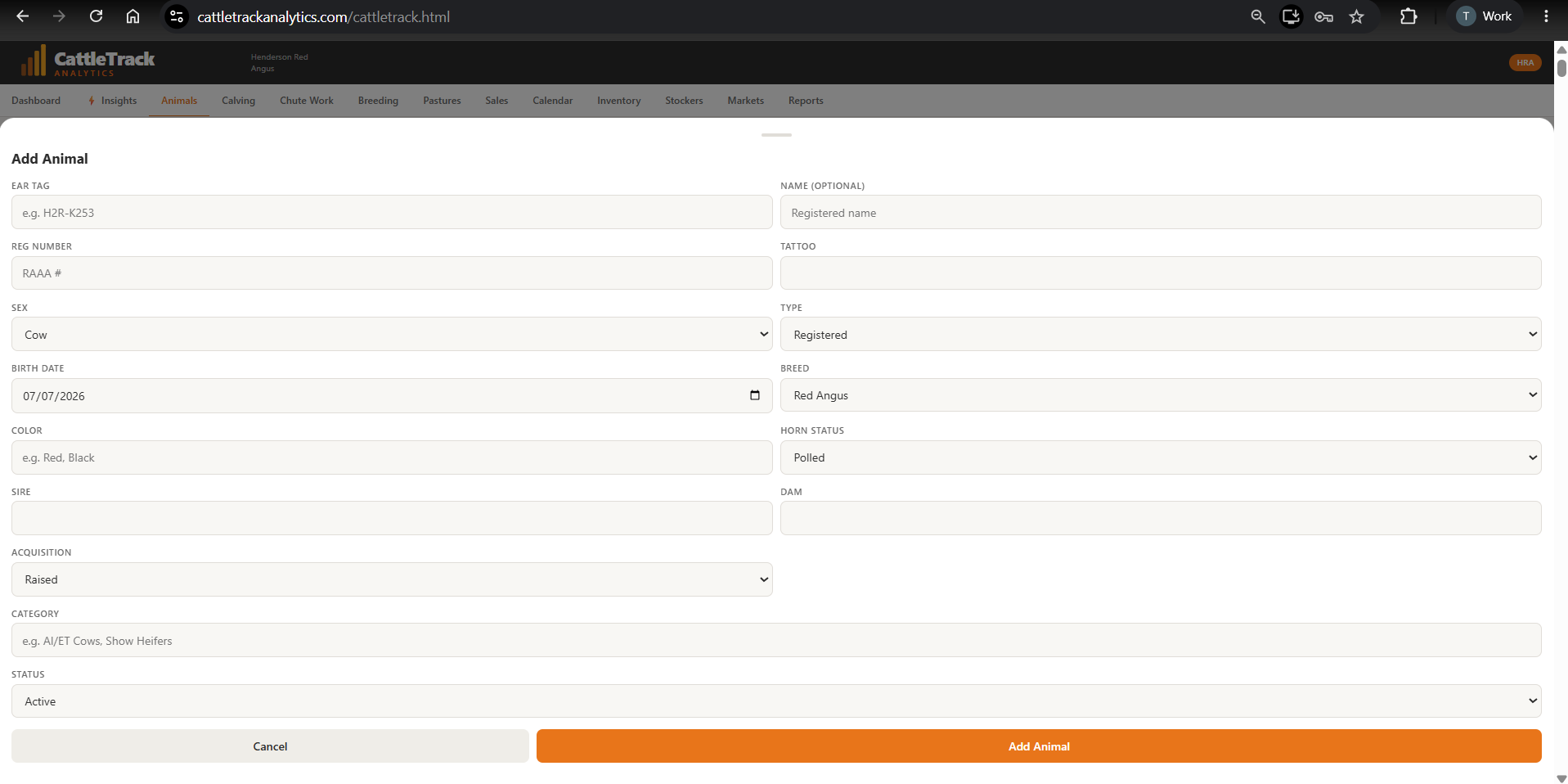Expand the Breed dropdown showing Red Angus
Image resolution: width=1568 pixels, height=784 pixels.
(1161, 395)
